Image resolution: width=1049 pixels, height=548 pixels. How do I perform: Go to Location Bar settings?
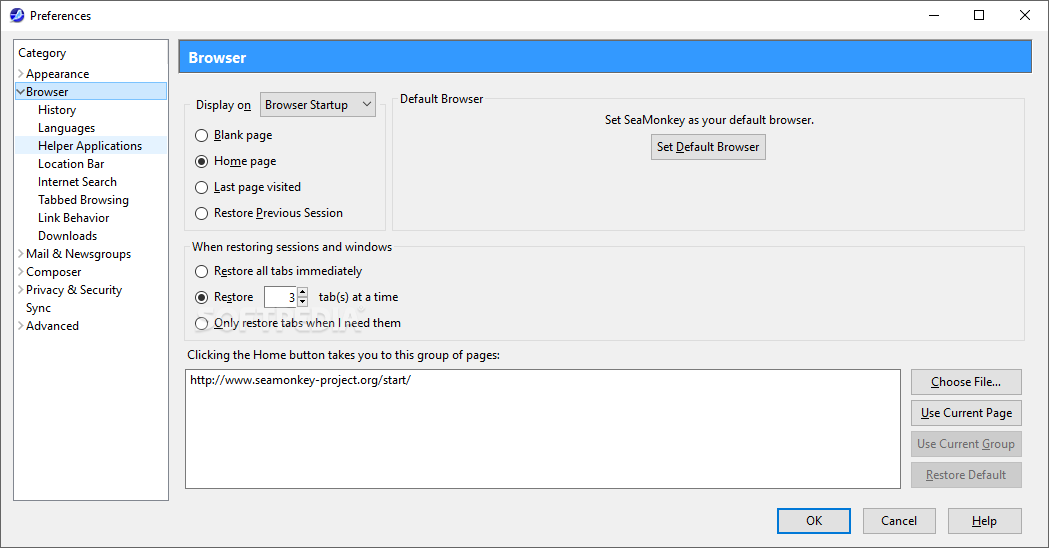71,164
